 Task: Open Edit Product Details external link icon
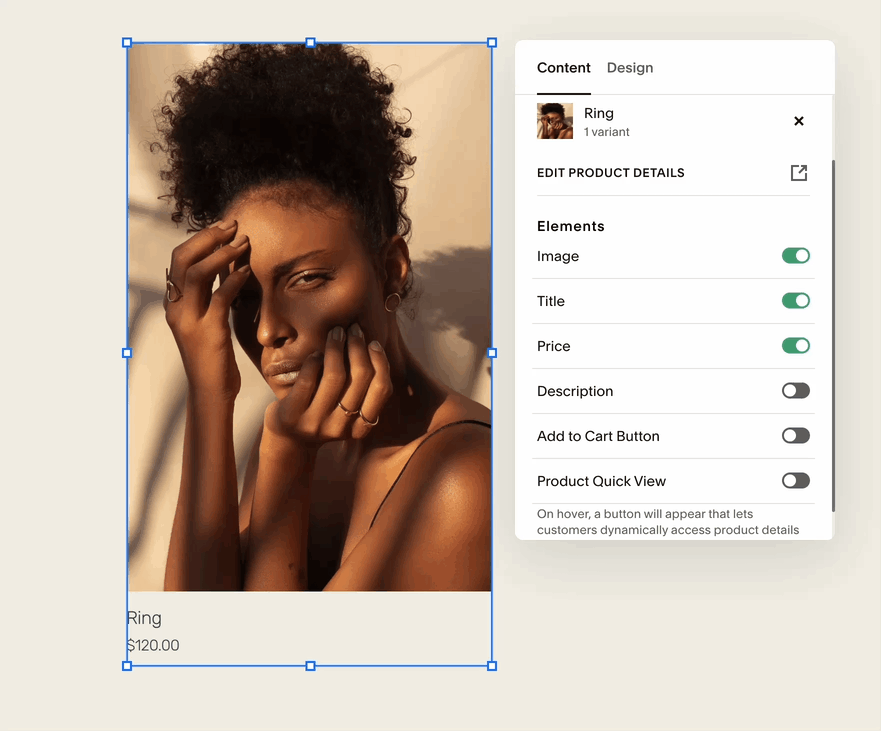798,172
